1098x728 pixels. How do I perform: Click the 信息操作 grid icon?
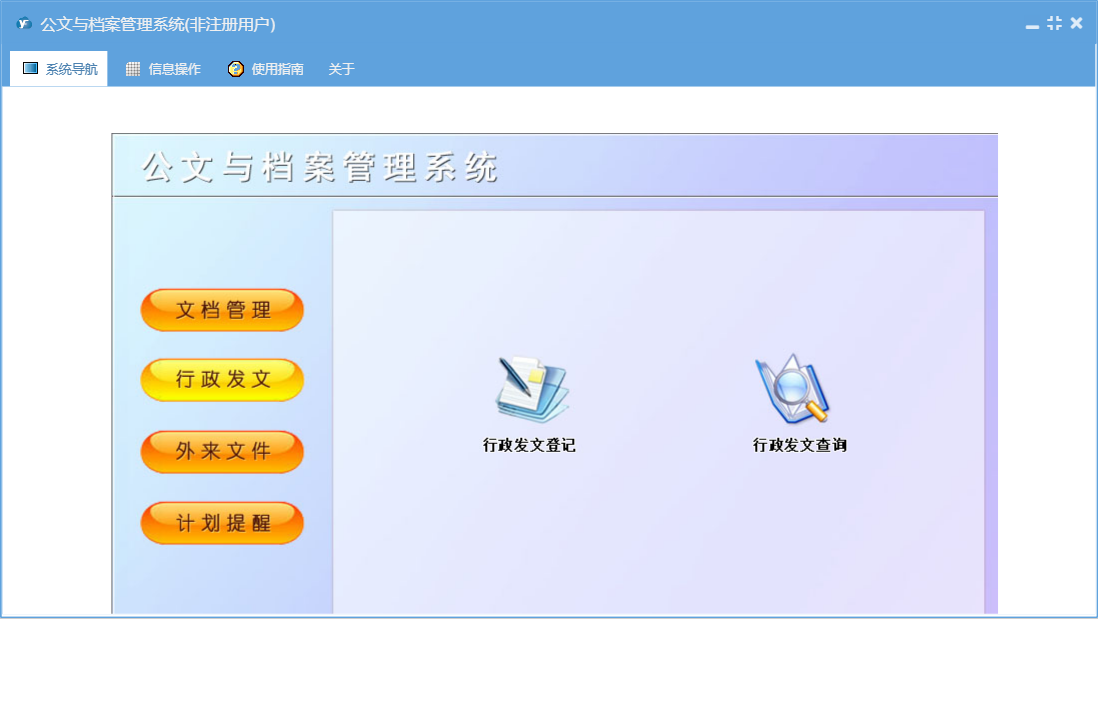pos(132,69)
